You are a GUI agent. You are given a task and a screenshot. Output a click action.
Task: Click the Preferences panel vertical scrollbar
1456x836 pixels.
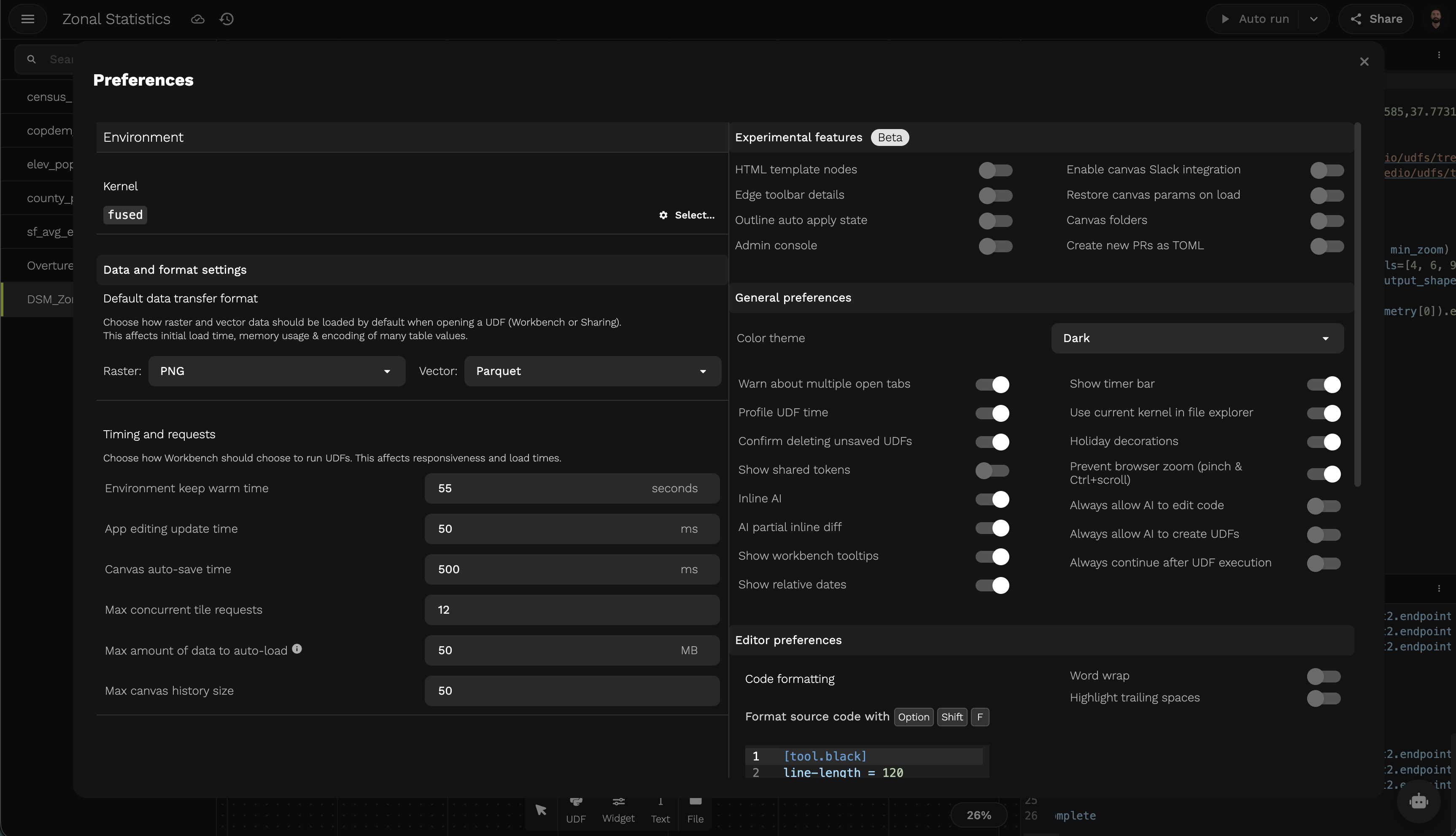coord(1358,304)
